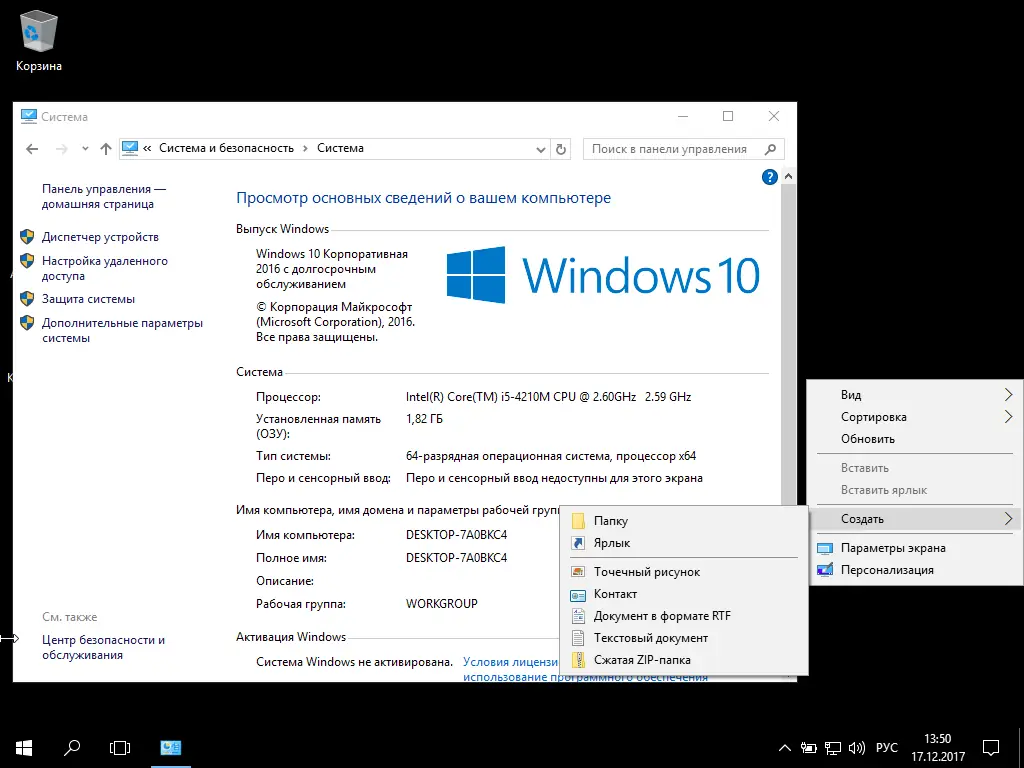Open the Action Center notification icon
1024x768 pixels.
(991, 748)
